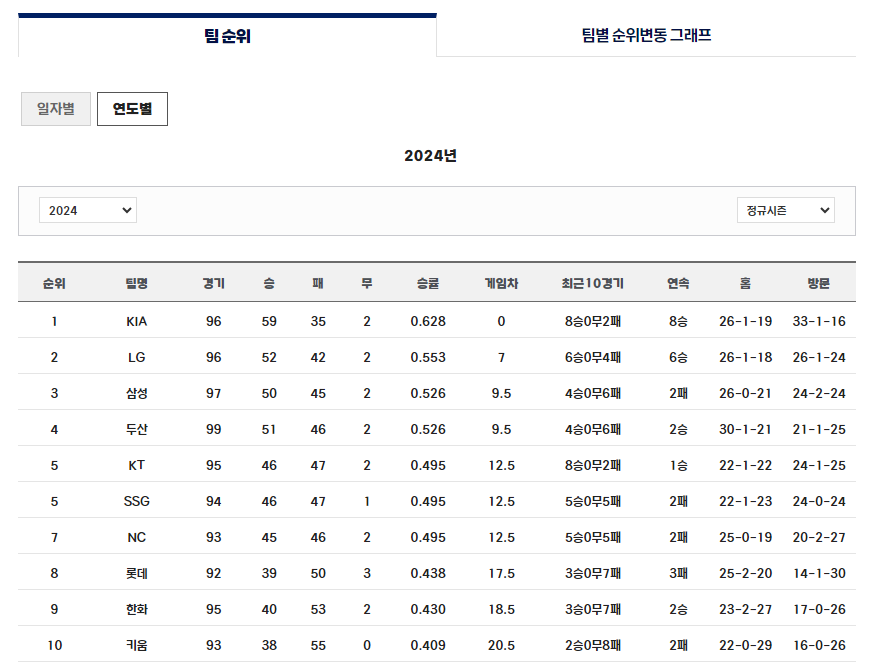Click the 최근10경기 column header
This screenshot has width=888, height=670.
point(592,283)
